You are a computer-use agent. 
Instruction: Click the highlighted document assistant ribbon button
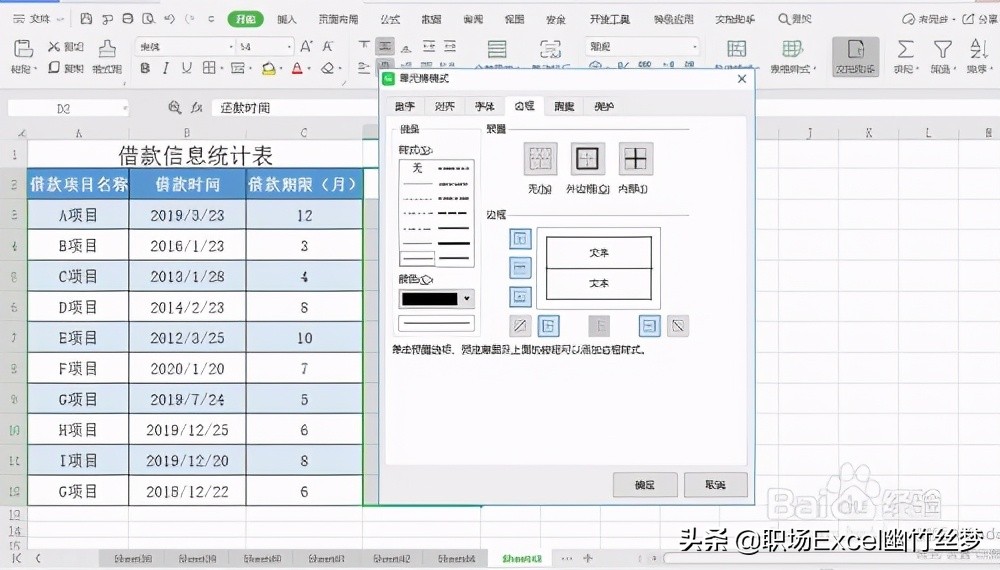[x=855, y=56]
